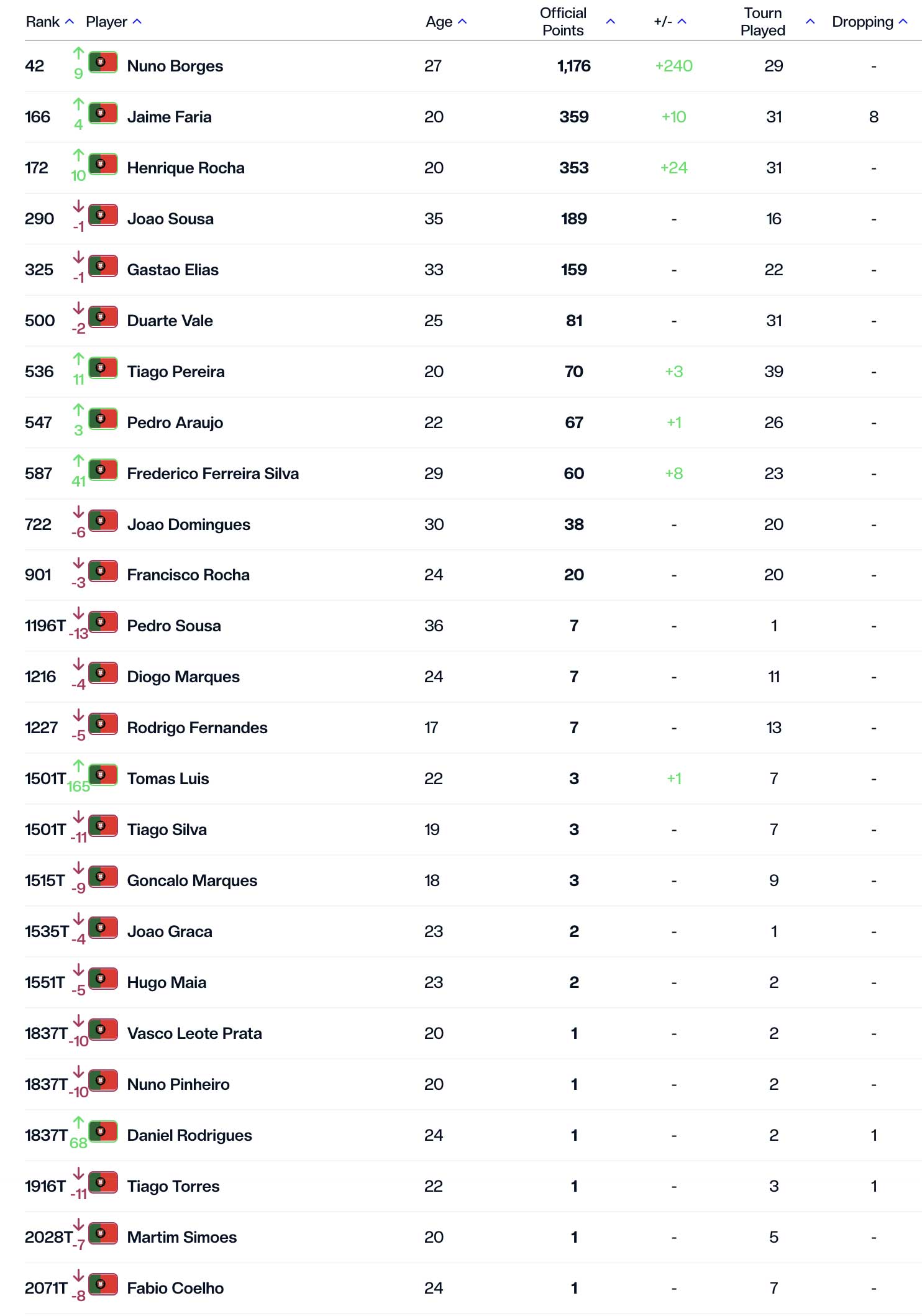This screenshot has width=922, height=1316.
Task: Click Jaime Faria's dropping points value 8
Action: (874, 117)
